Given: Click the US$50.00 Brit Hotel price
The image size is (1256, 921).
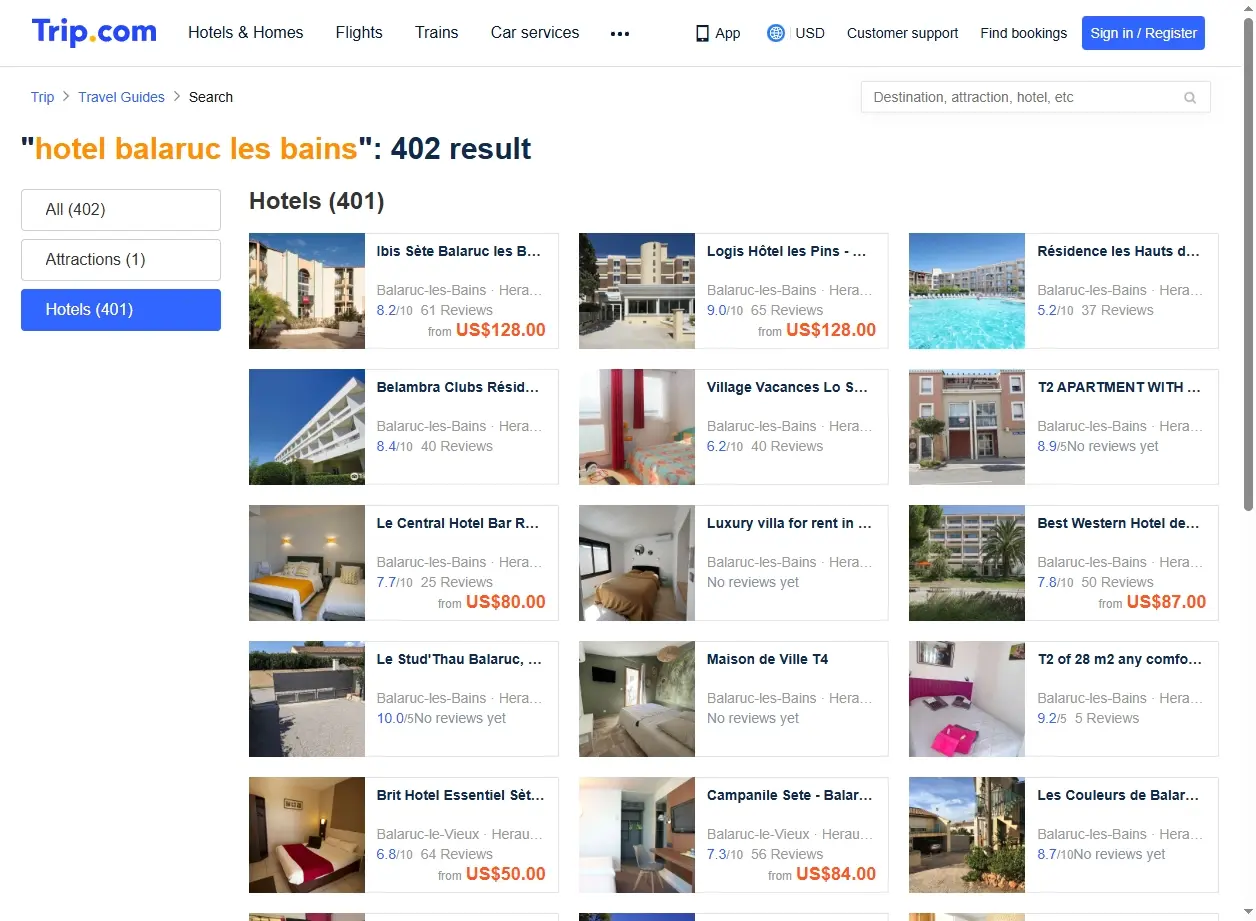Looking at the screenshot, I should click(506, 874).
